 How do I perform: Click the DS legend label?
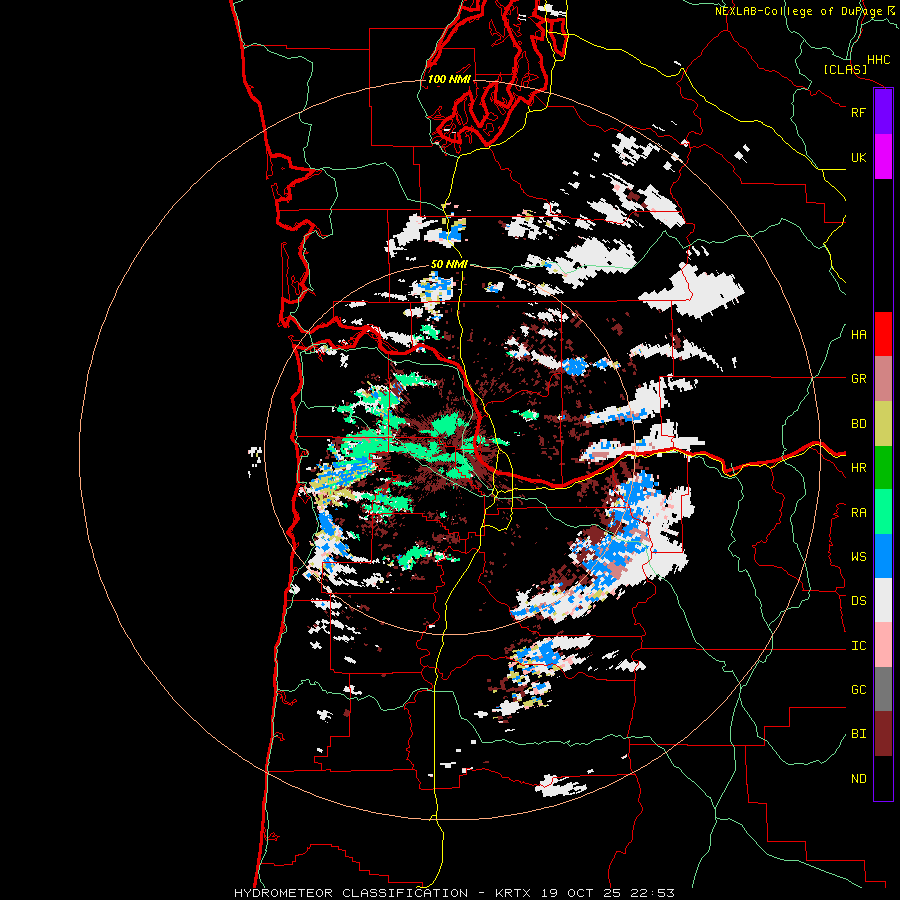pyautogui.click(x=858, y=601)
